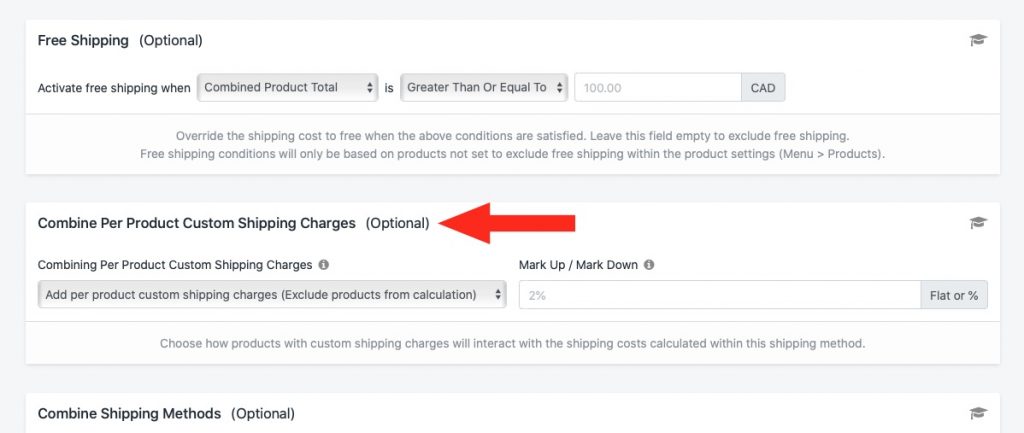Screen dimensions: 1024x433
Task: Click the Combine Shipping Methods heading
Action: coord(129,413)
